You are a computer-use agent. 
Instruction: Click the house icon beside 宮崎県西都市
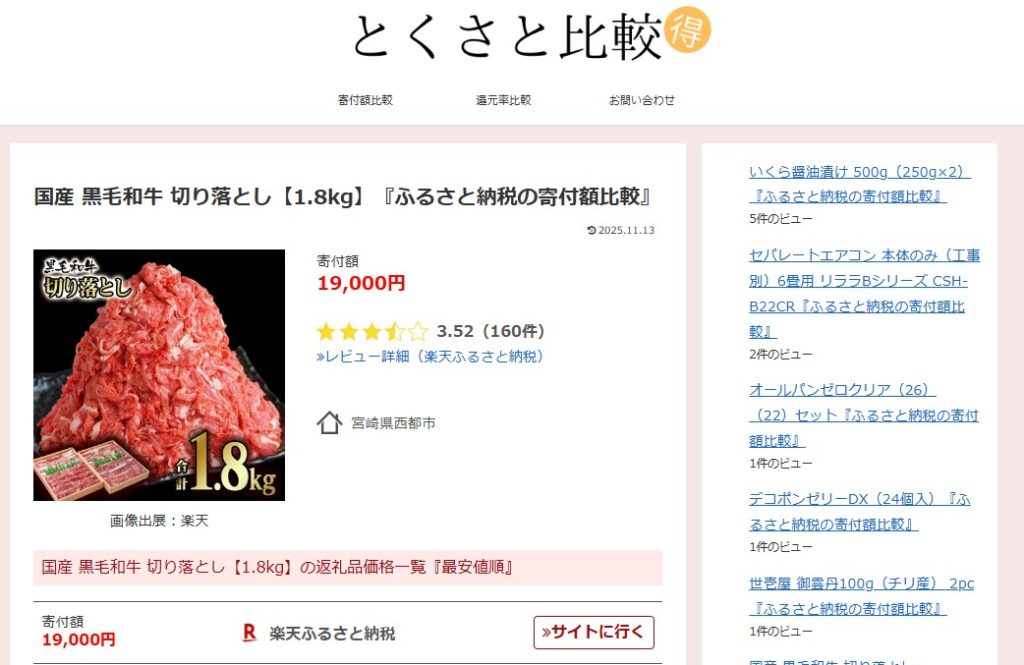329,423
